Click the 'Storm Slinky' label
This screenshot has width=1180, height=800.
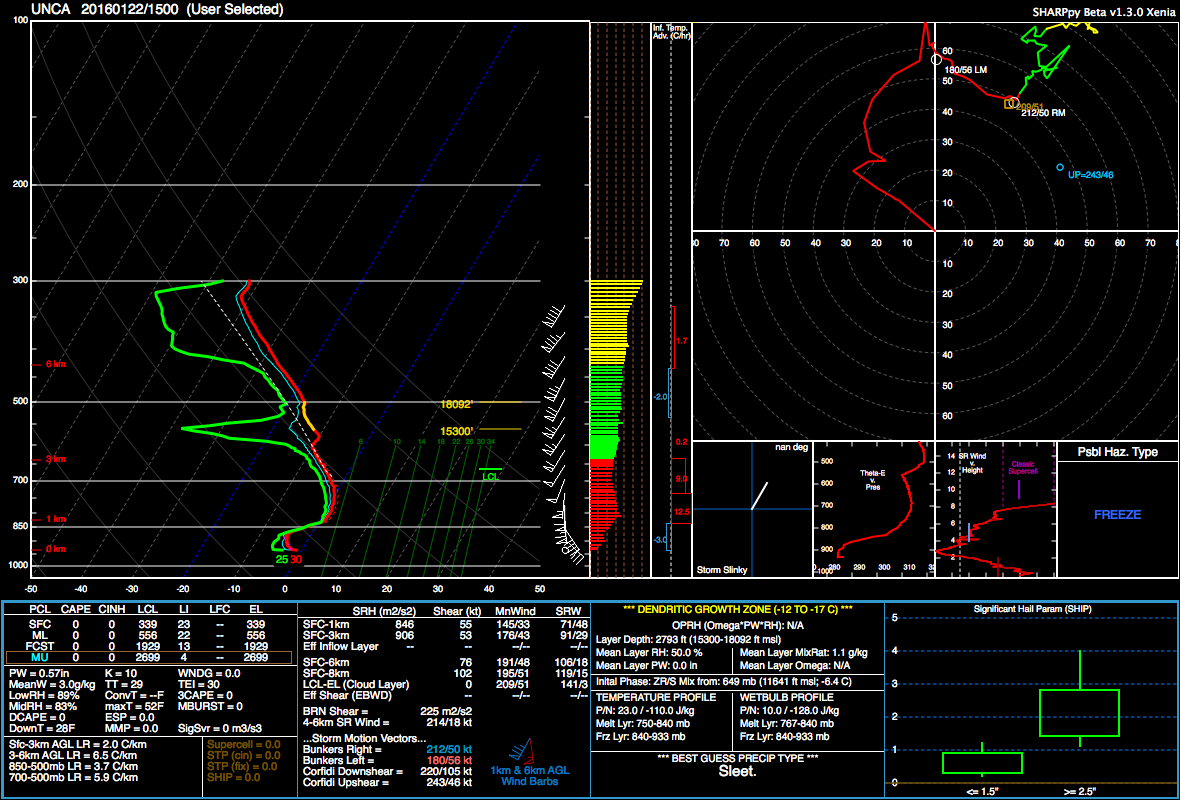[x=722, y=570]
